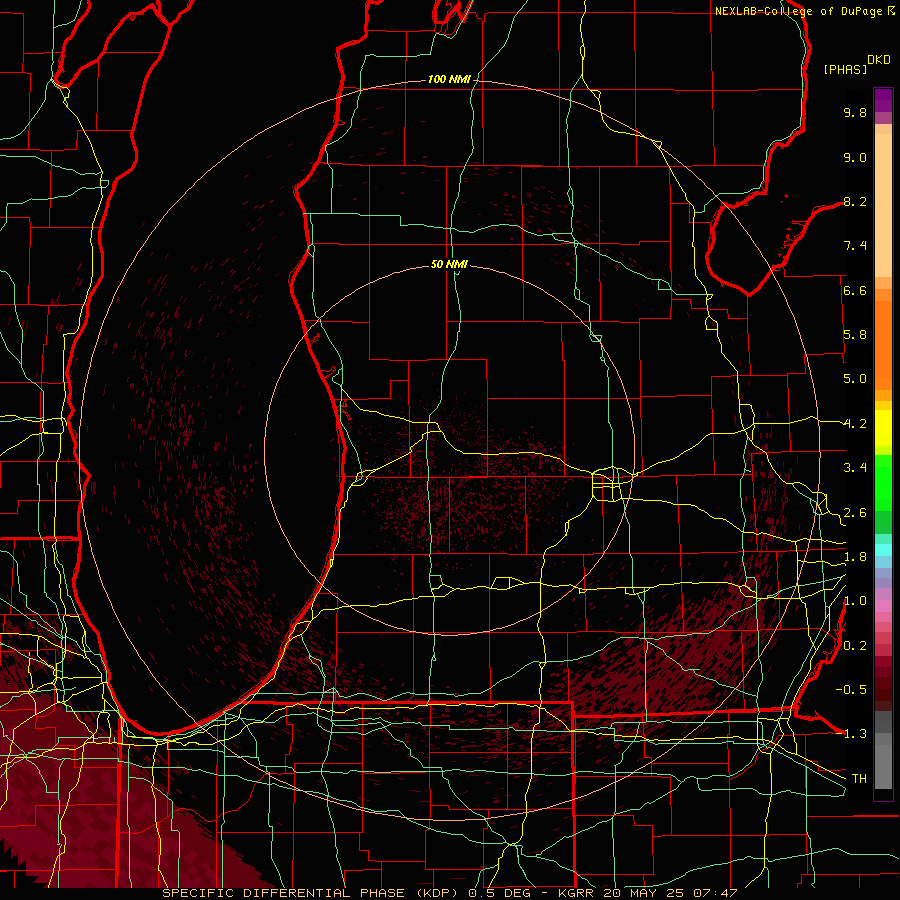The width and height of the screenshot is (900, 900).
Task: Click the "20 MAY 25 07:47" timestamp
Action: [x=670, y=893]
